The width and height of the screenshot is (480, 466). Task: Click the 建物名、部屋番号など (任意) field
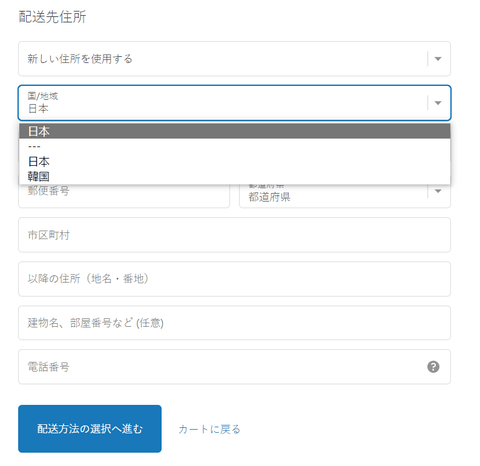234,323
